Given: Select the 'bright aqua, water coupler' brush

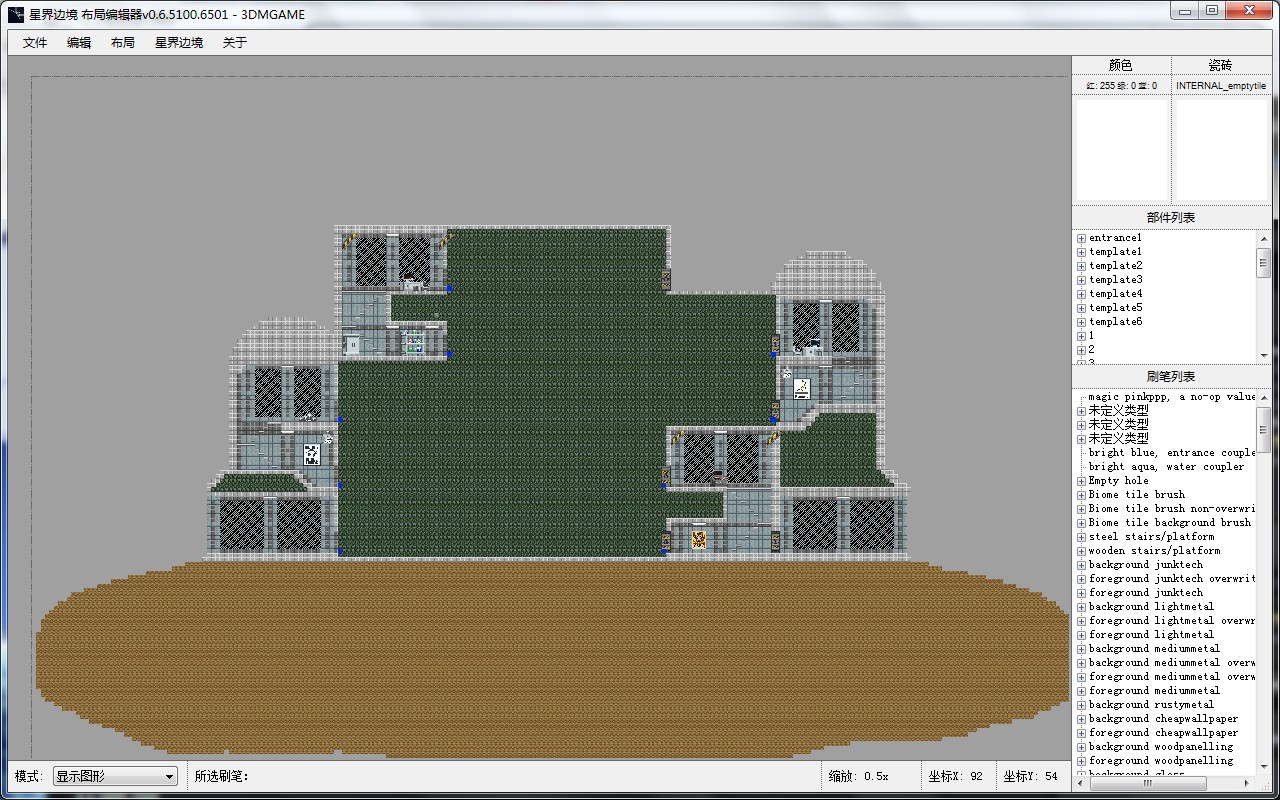Looking at the screenshot, I should tap(1167, 467).
